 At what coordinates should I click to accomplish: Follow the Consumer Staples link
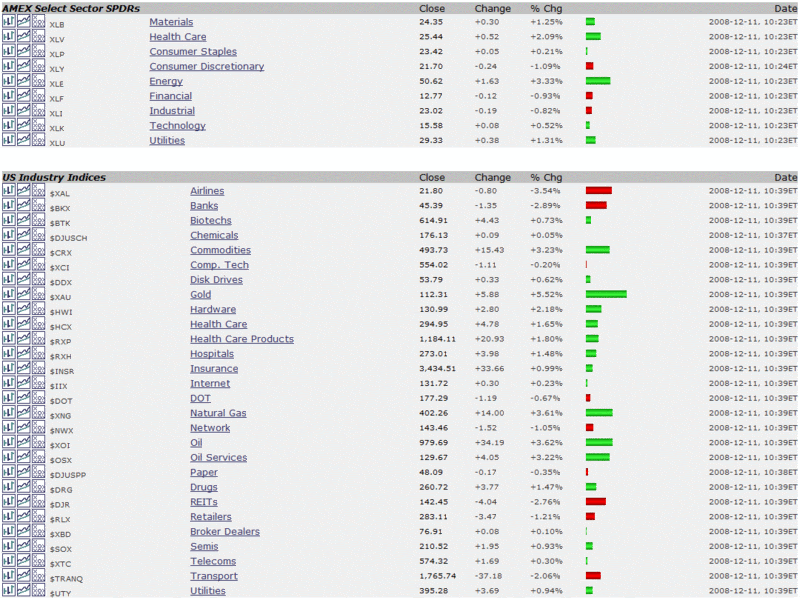[x=193, y=52]
